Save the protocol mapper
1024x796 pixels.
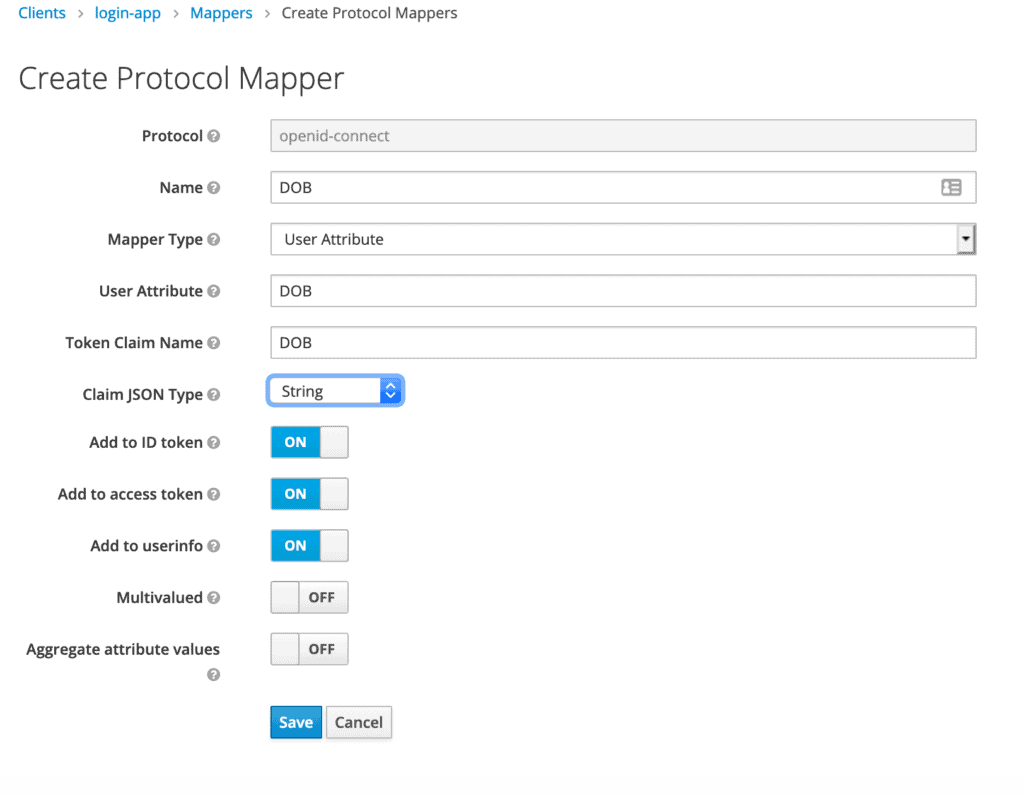point(296,723)
